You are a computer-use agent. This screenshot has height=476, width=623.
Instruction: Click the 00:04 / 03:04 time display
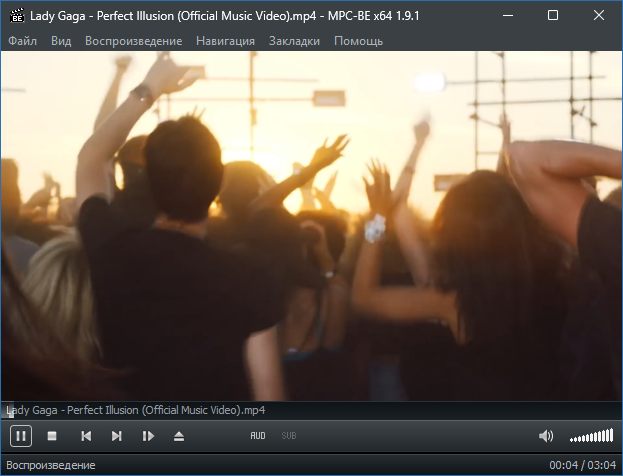tap(582, 465)
